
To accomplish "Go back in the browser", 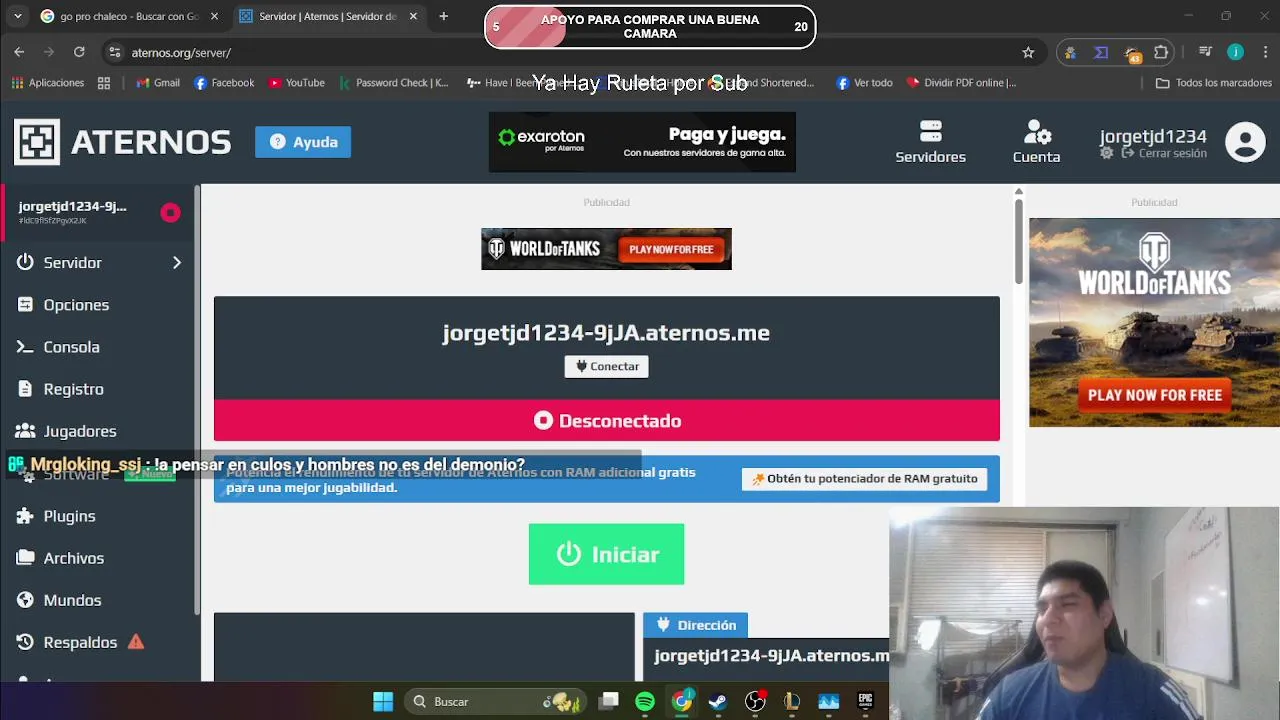I will 19,52.
